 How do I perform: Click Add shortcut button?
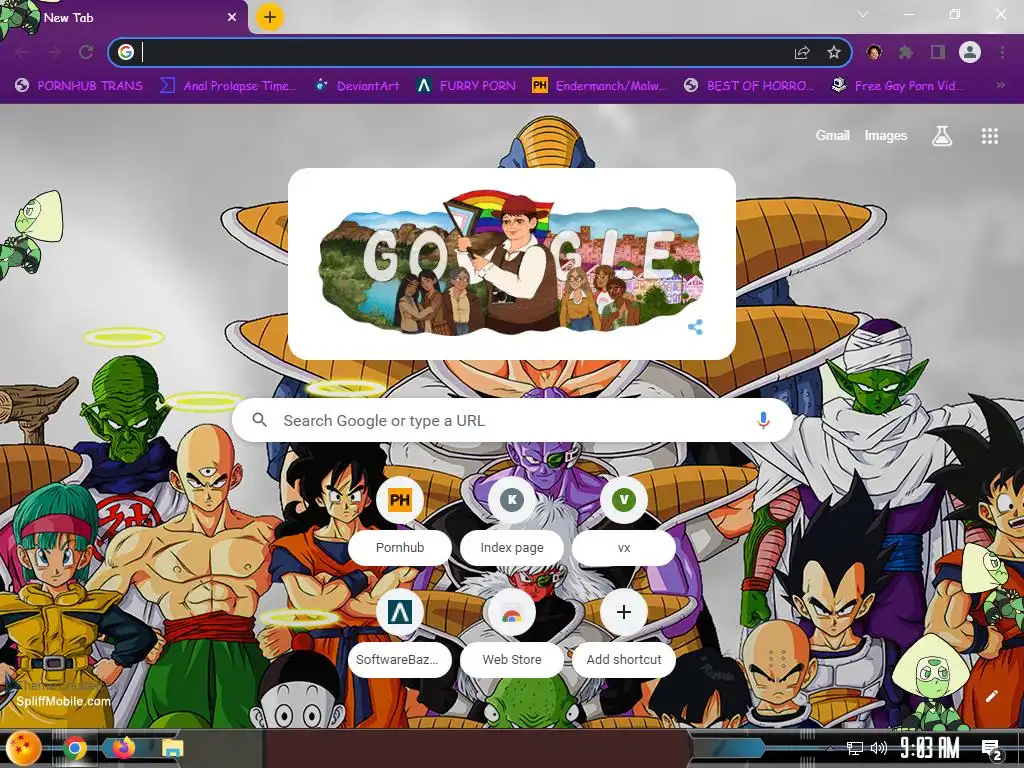coord(624,635)
